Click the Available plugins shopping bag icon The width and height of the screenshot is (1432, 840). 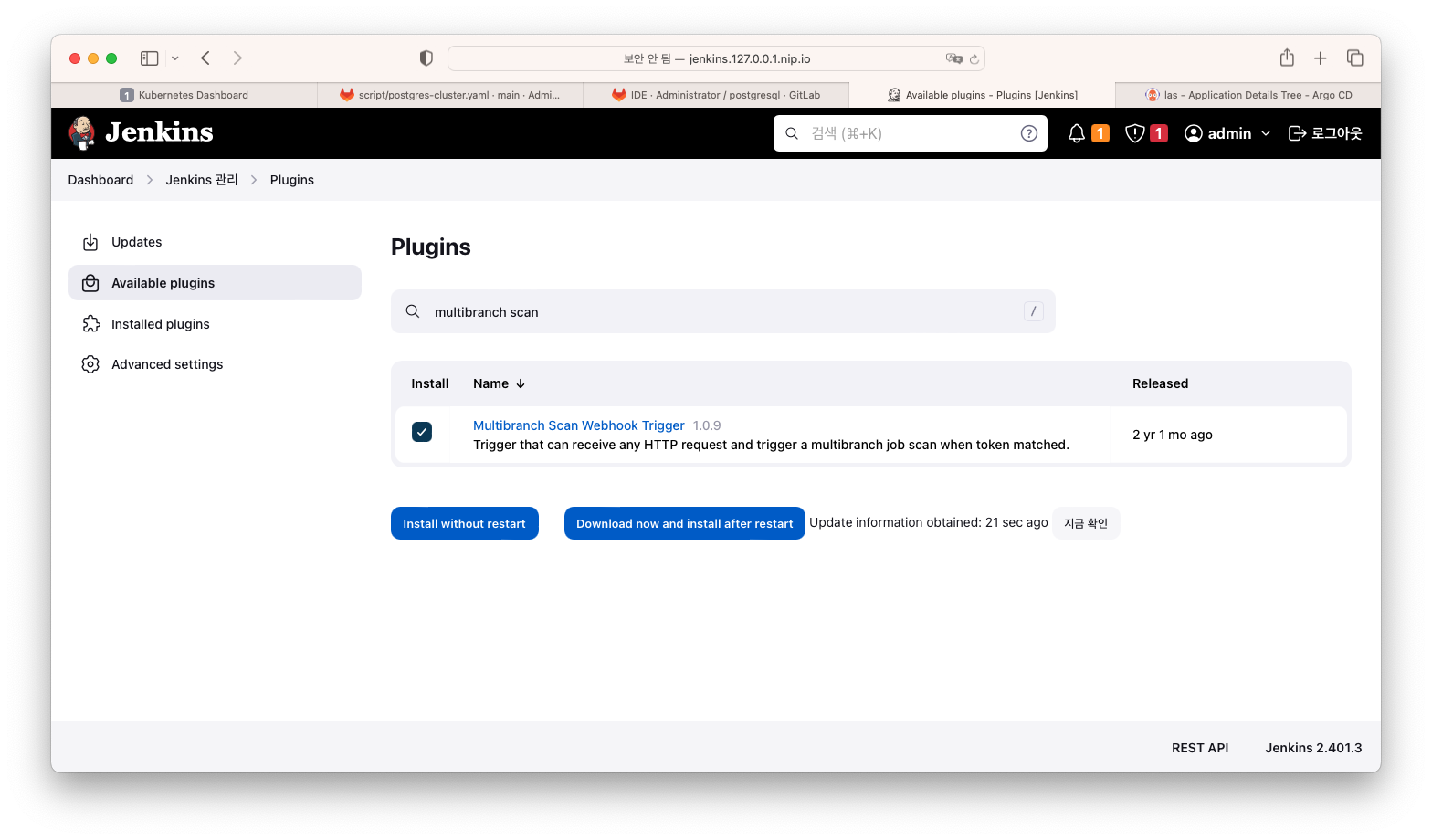(90, 283)
